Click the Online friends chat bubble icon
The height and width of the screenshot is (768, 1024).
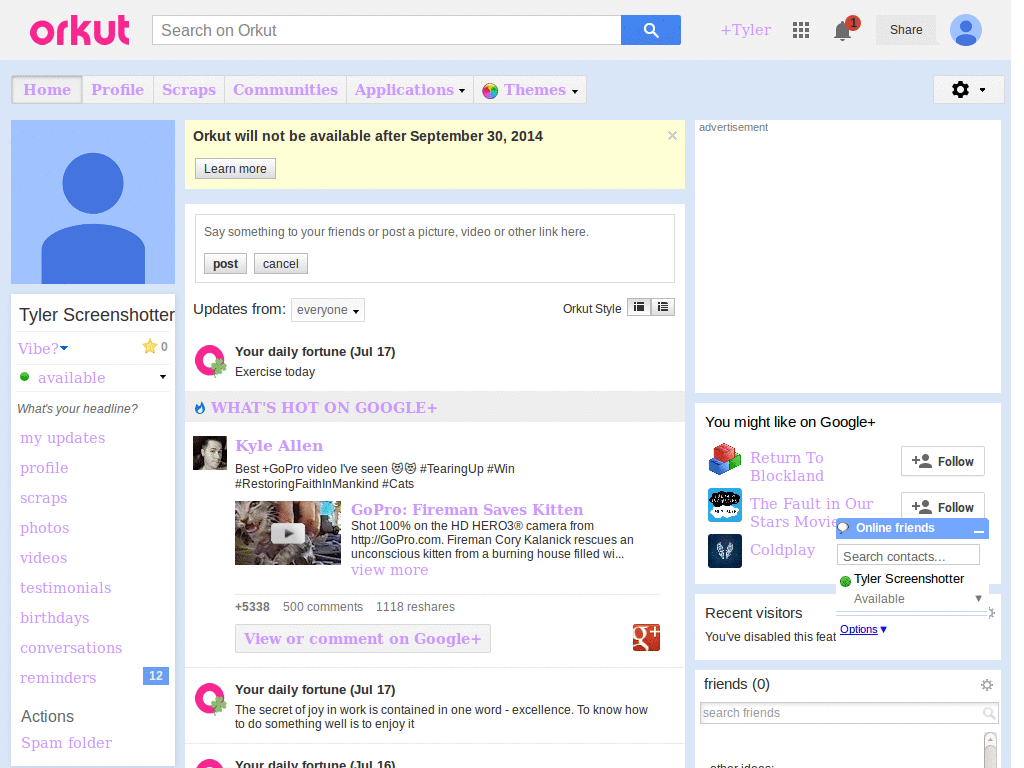[844, 528]
